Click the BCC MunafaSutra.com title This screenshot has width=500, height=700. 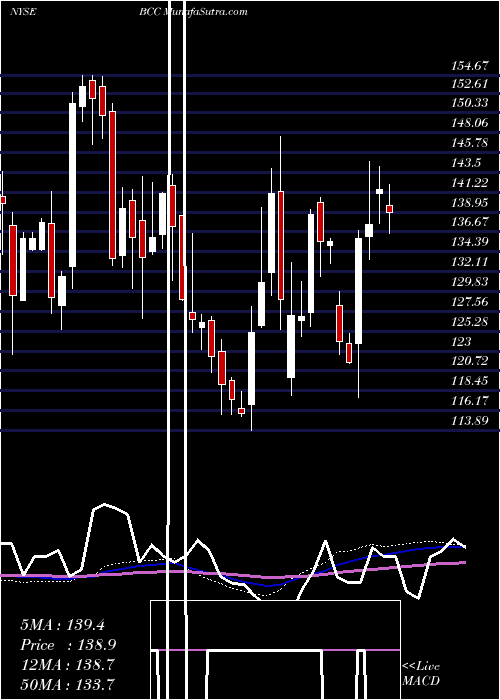(x=193, y=12)
